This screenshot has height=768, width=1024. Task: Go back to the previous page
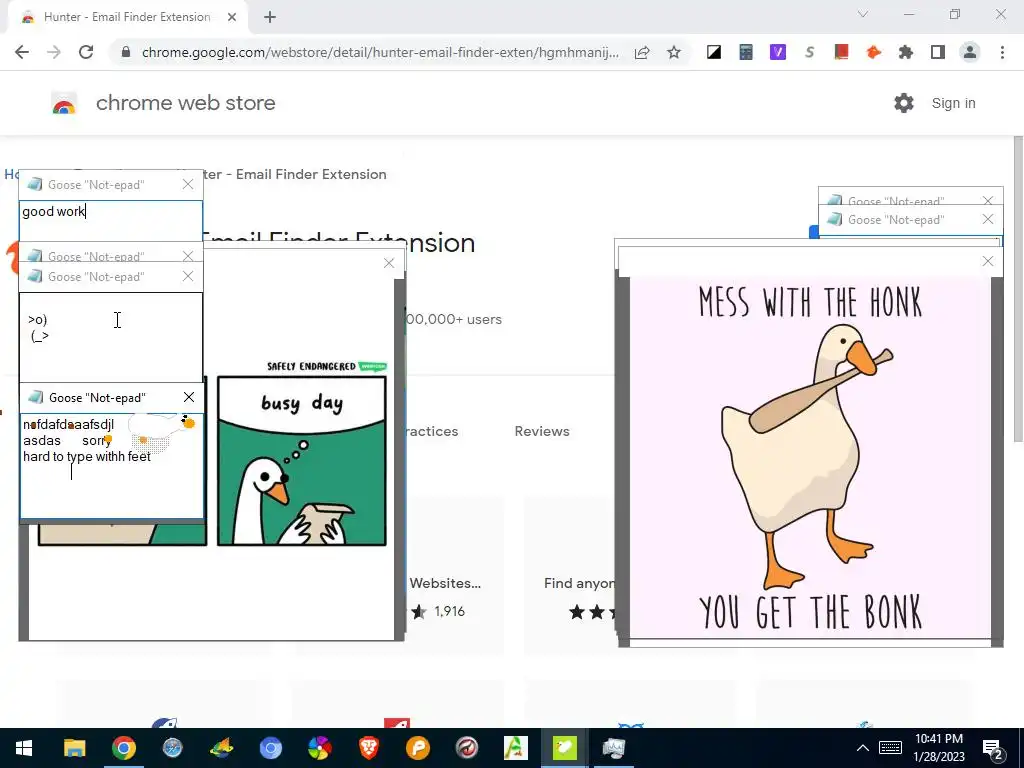click(22, 52)
